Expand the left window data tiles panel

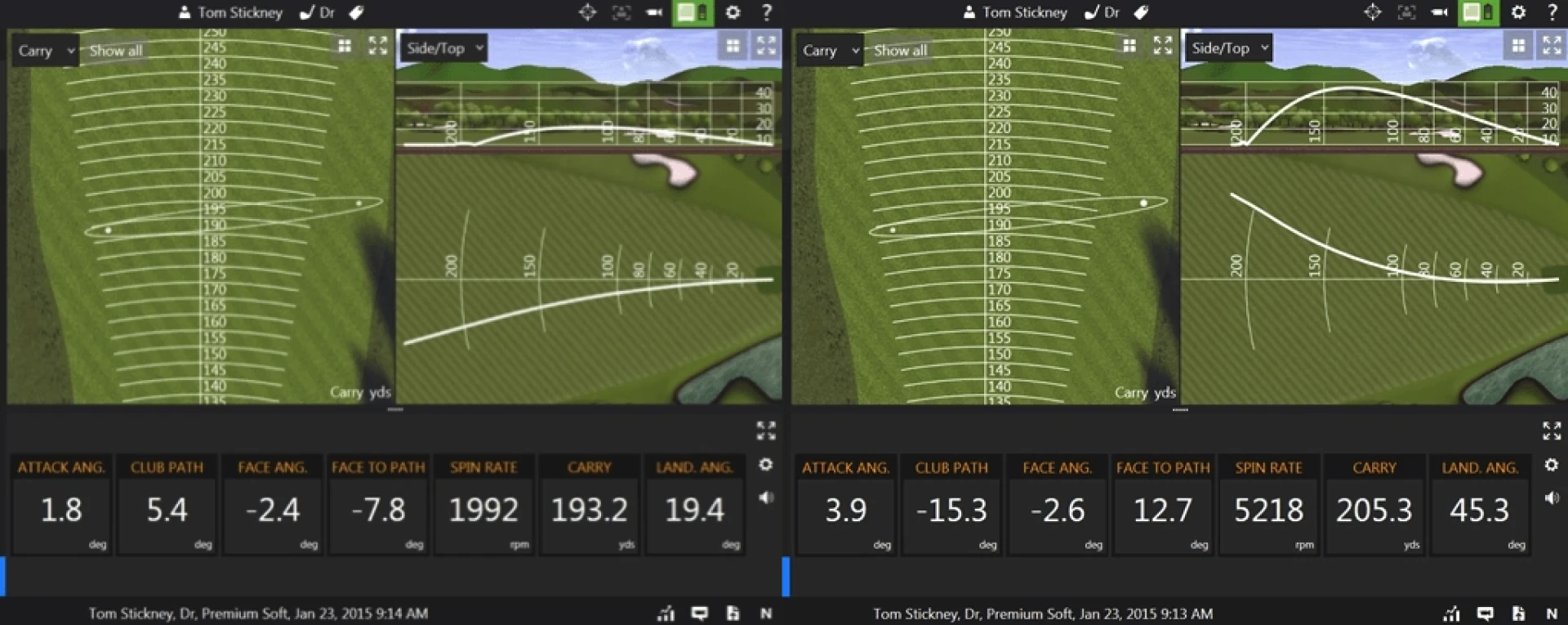(766, 431)
